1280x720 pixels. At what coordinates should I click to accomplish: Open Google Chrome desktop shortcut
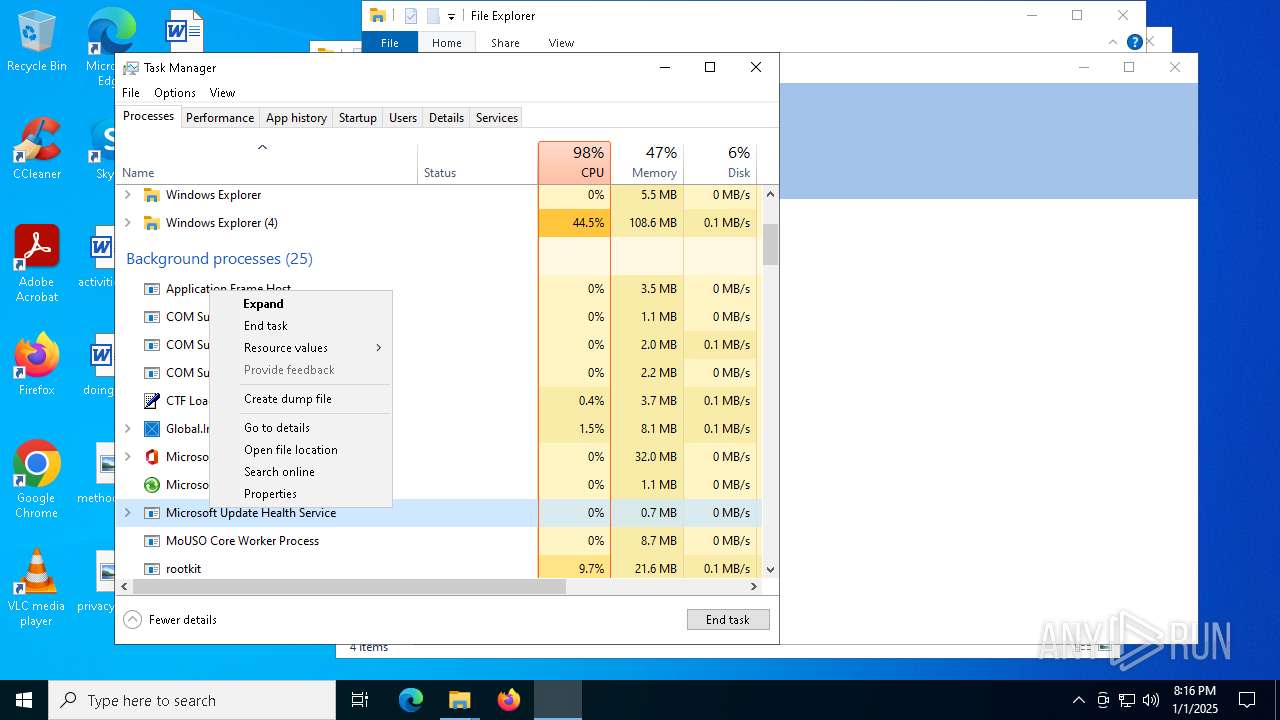point(36,479)
